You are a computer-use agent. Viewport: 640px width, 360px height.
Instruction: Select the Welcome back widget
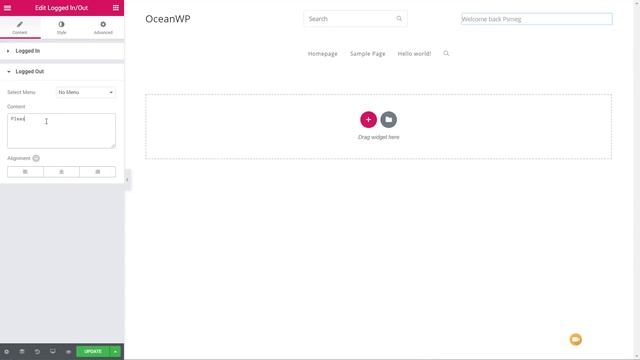[537, 19]
